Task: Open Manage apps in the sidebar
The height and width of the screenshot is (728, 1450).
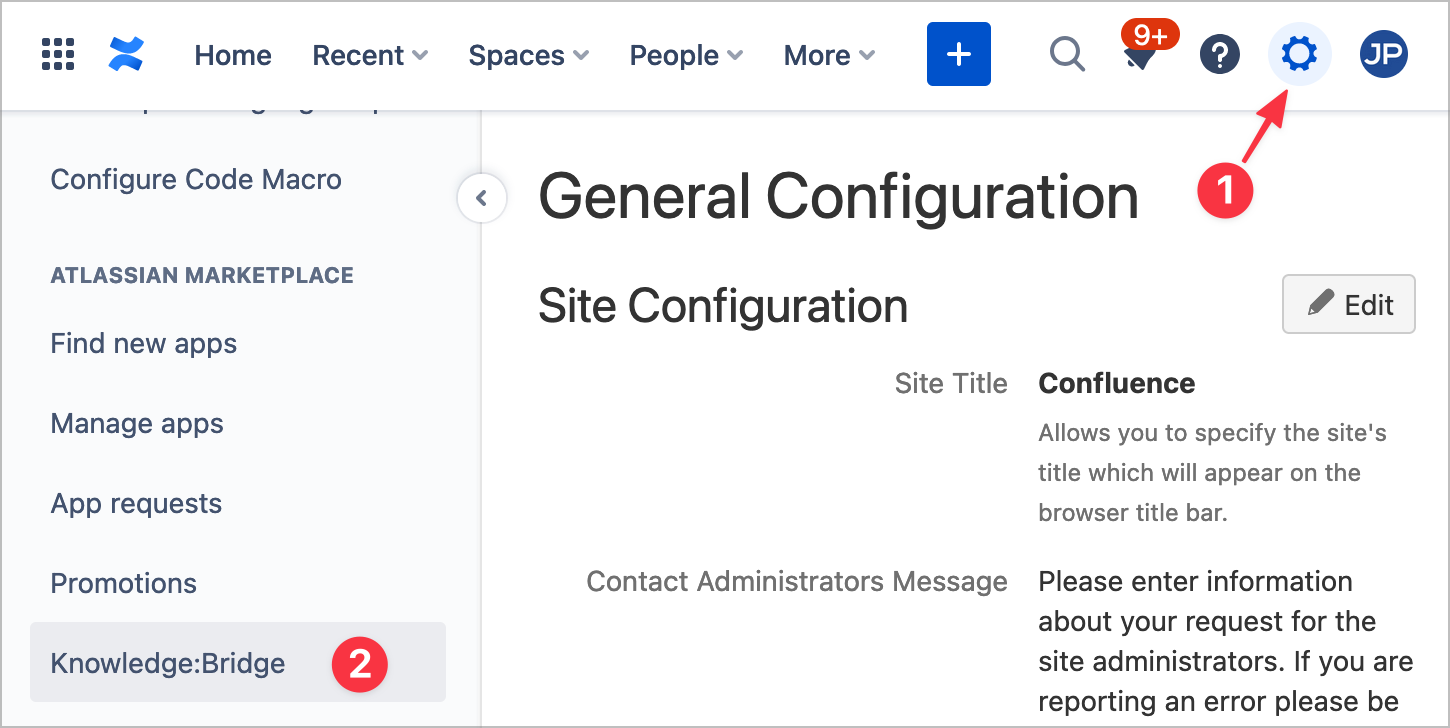Action: pos(137,424)
